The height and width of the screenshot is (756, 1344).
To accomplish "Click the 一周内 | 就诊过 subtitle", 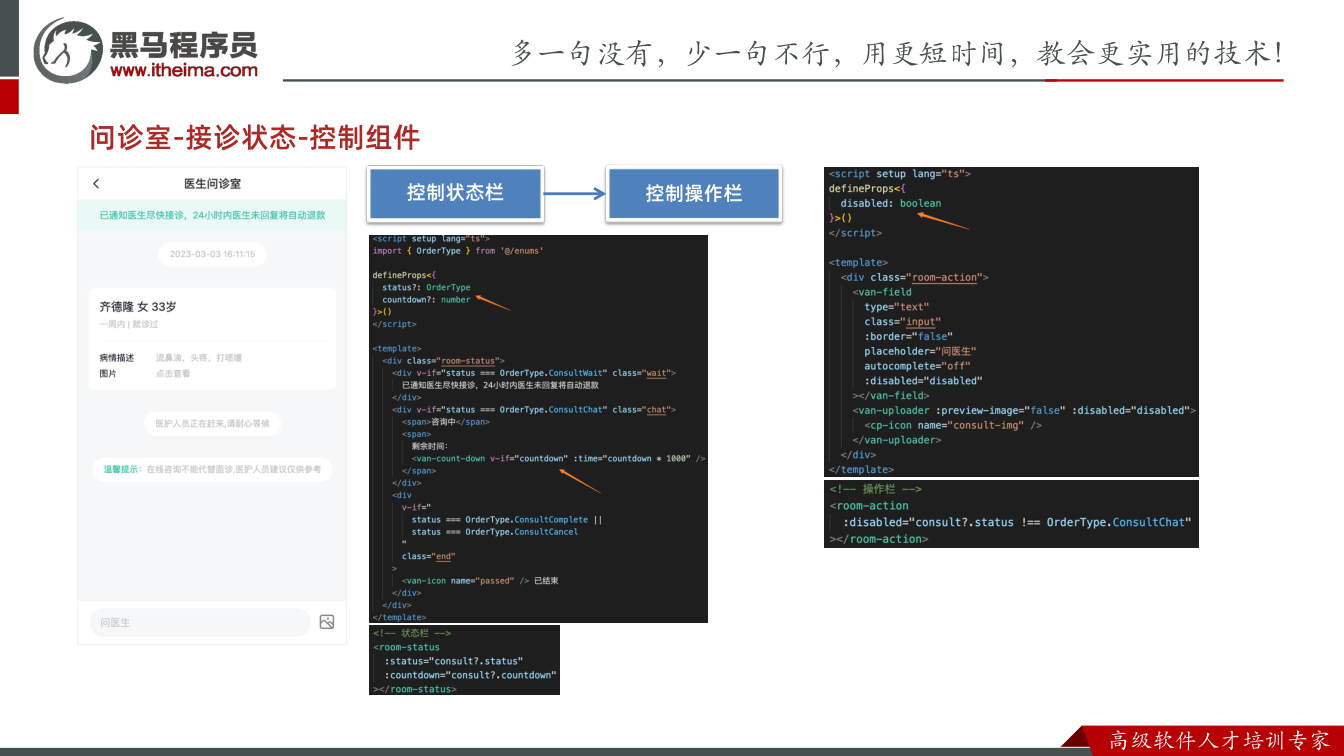I will pyautogui.click(x=129, y=324).
